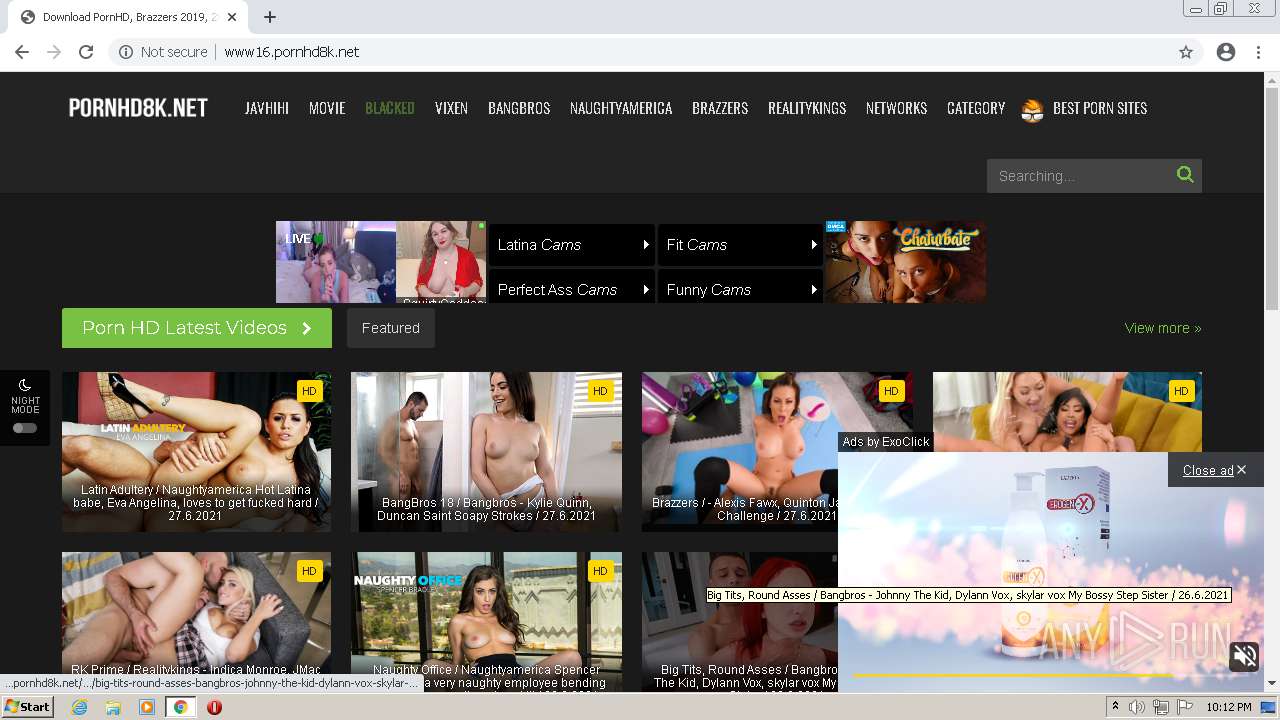Click the taskbar clock showing 10:12 PM

[x=1229, y=707]
